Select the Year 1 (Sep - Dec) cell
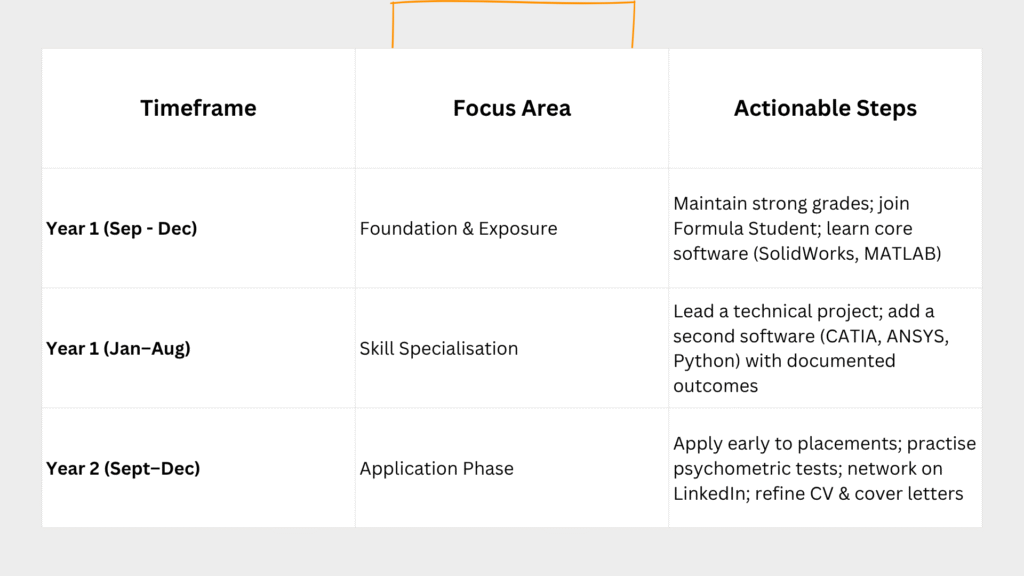The image size is (1024, 576). [121, 228]
